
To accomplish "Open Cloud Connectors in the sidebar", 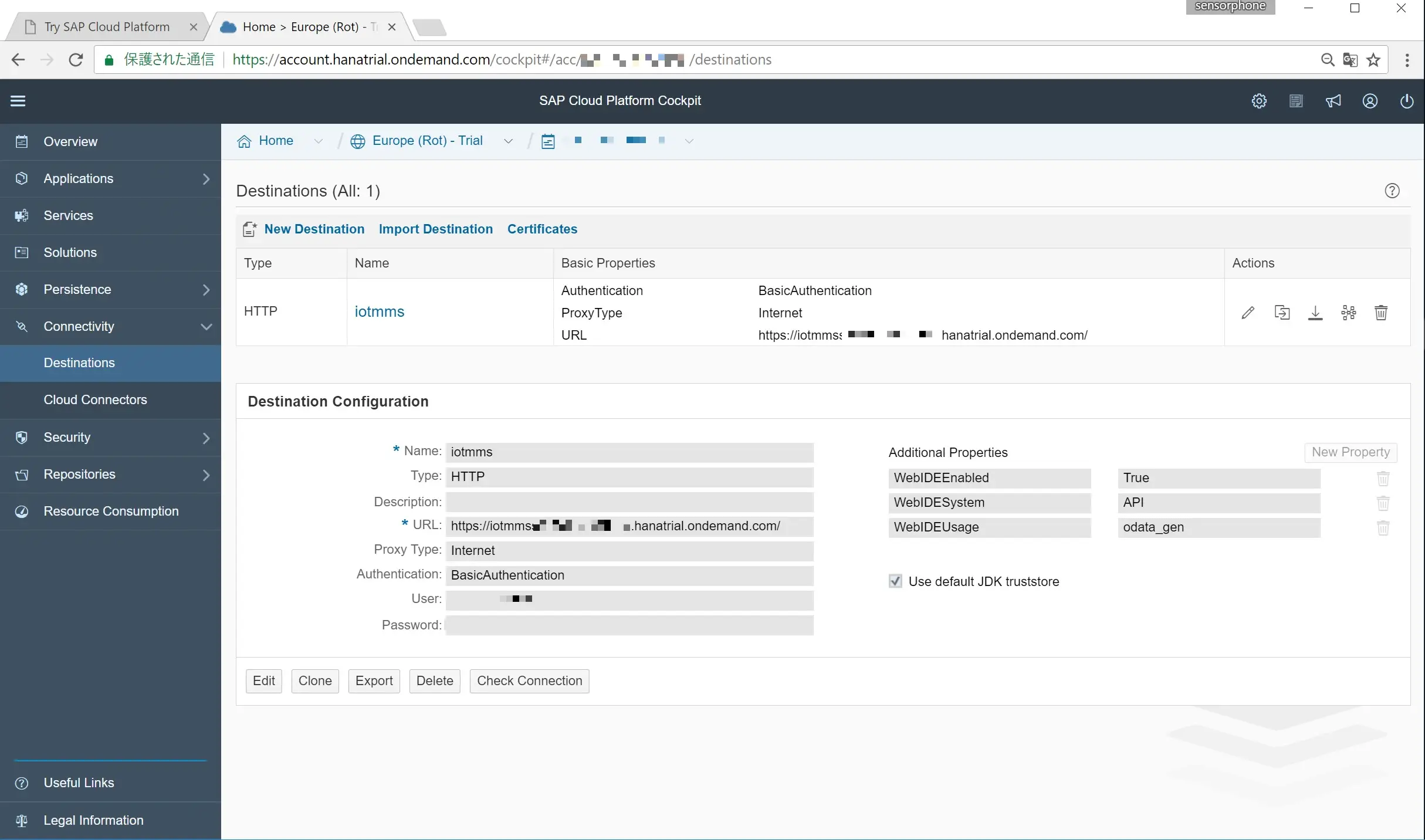I will [110, 400].
